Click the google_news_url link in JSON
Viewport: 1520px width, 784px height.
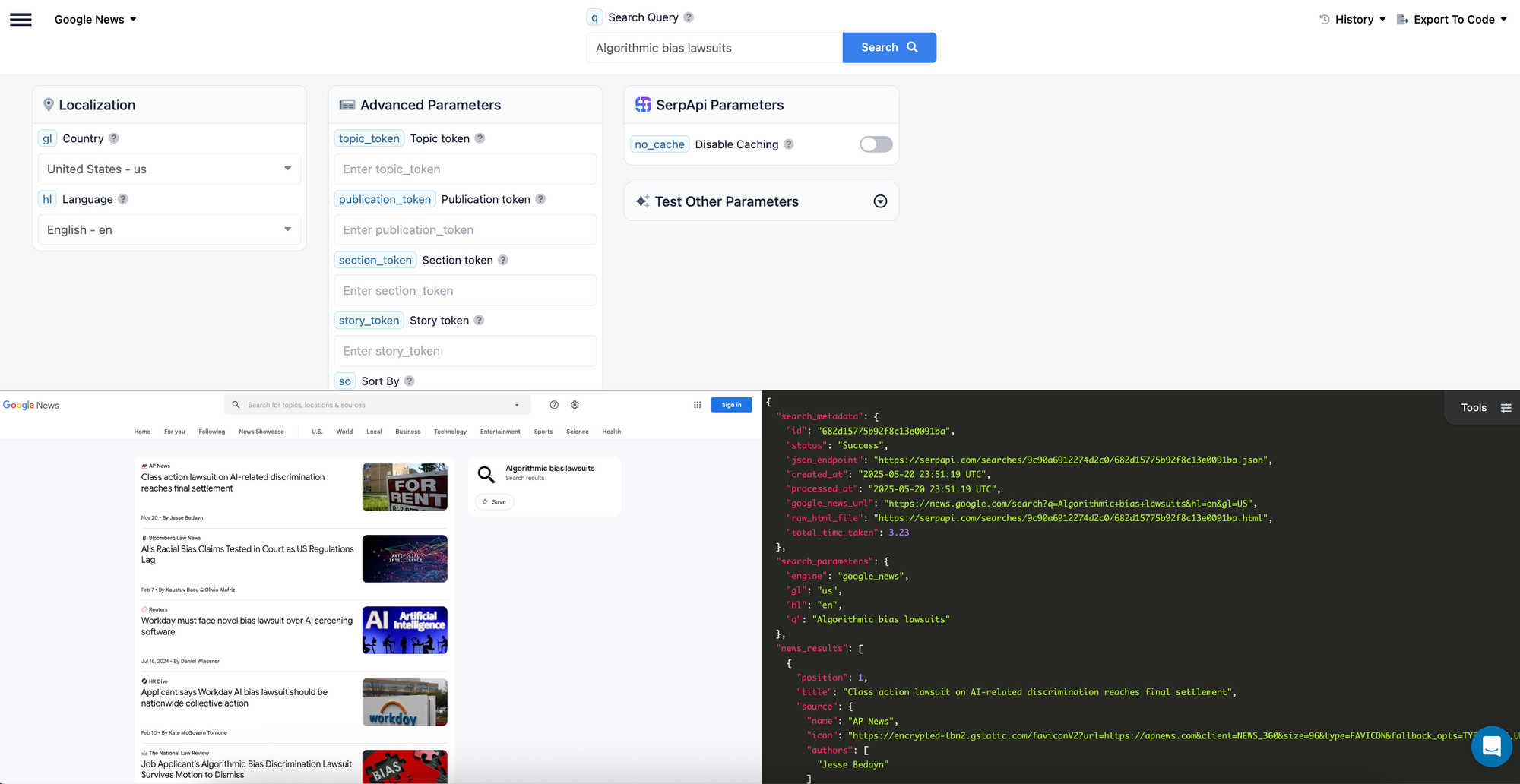[x=1070, y=504]
